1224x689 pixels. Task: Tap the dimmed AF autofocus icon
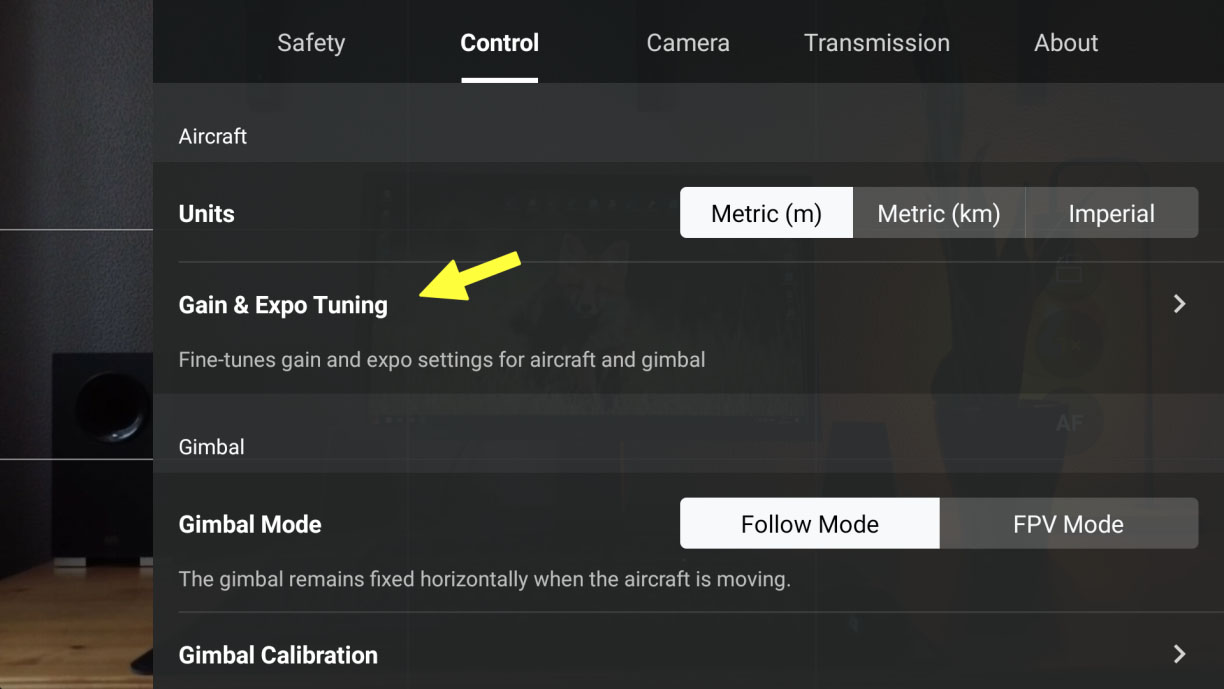[x=1069, y=423]
